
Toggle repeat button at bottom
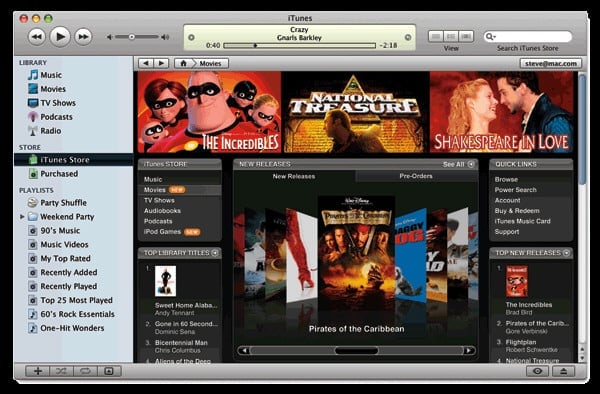[x=85, y=371]
